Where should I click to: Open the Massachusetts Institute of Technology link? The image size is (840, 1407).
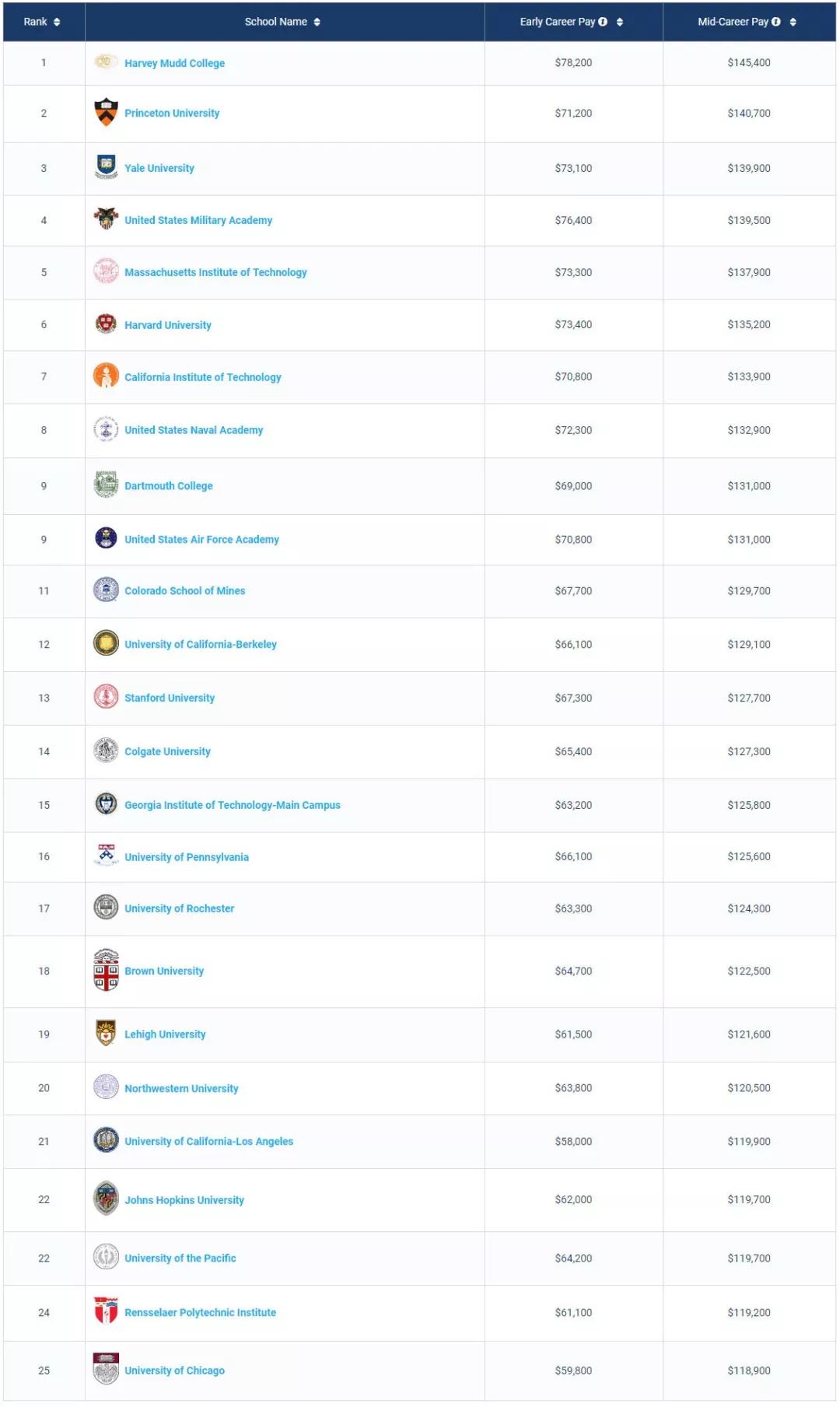point(215,272)
